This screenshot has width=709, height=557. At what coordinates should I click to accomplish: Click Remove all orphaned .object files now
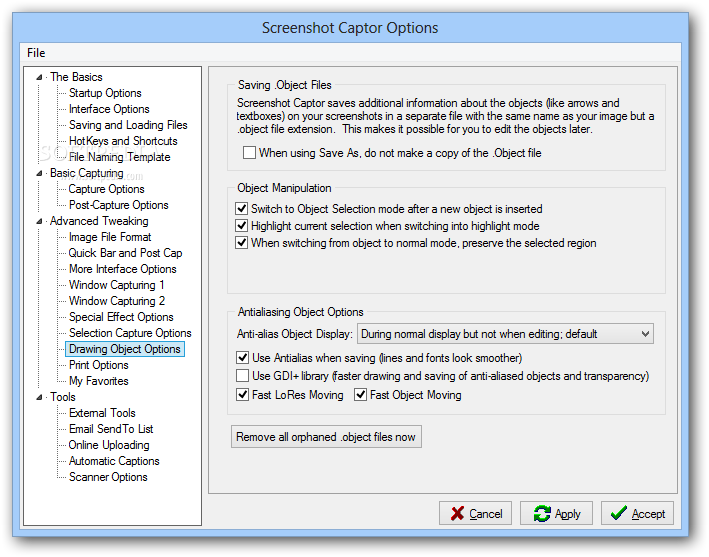[x=326, y=437]
